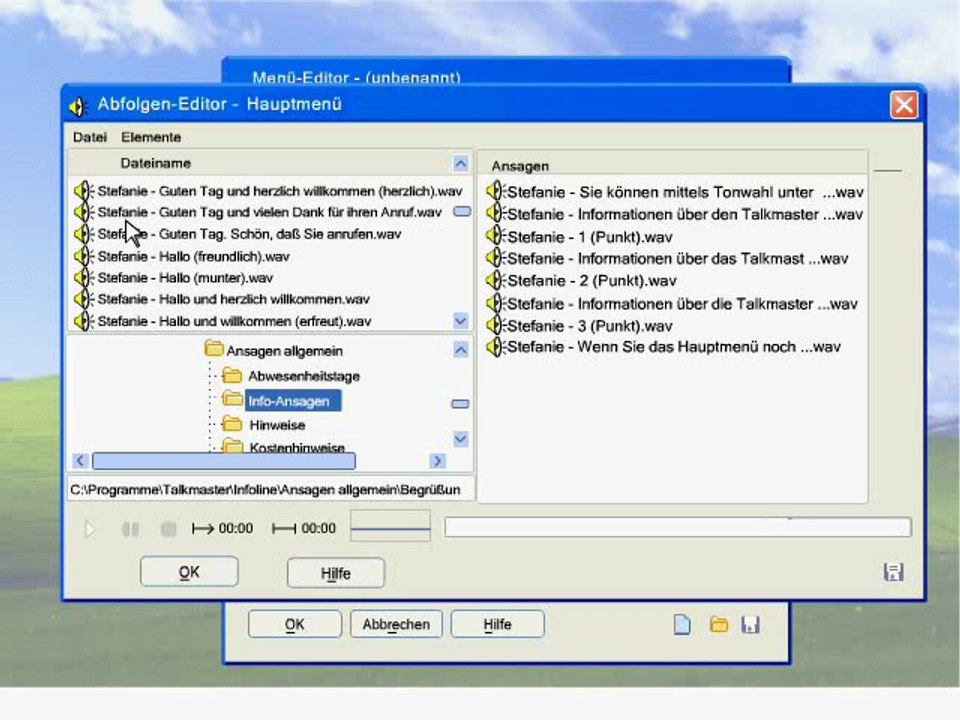The width and height of the screenshot is (960, 720).
Task: Click speaker icon for 'Hallo und herzlich willkommen.wav'
Action: coord(83,299)
